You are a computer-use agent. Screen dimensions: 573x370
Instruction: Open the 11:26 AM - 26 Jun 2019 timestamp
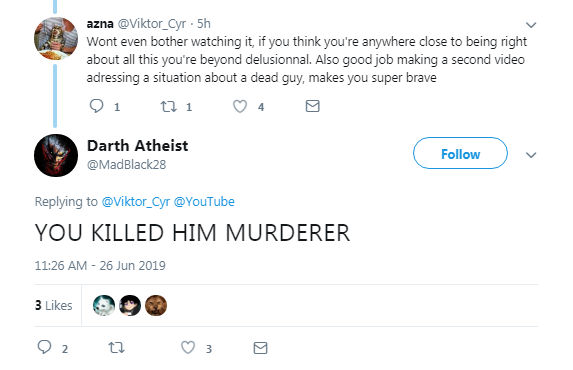pyautogui.click(x=100, y=265)
